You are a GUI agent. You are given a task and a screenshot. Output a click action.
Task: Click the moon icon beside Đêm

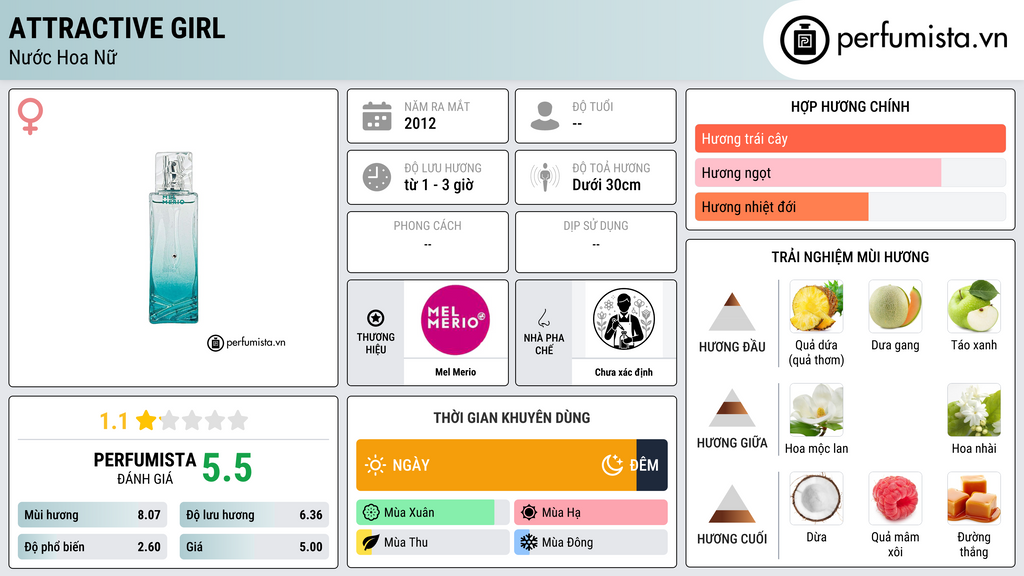click(x=612, y=465)
